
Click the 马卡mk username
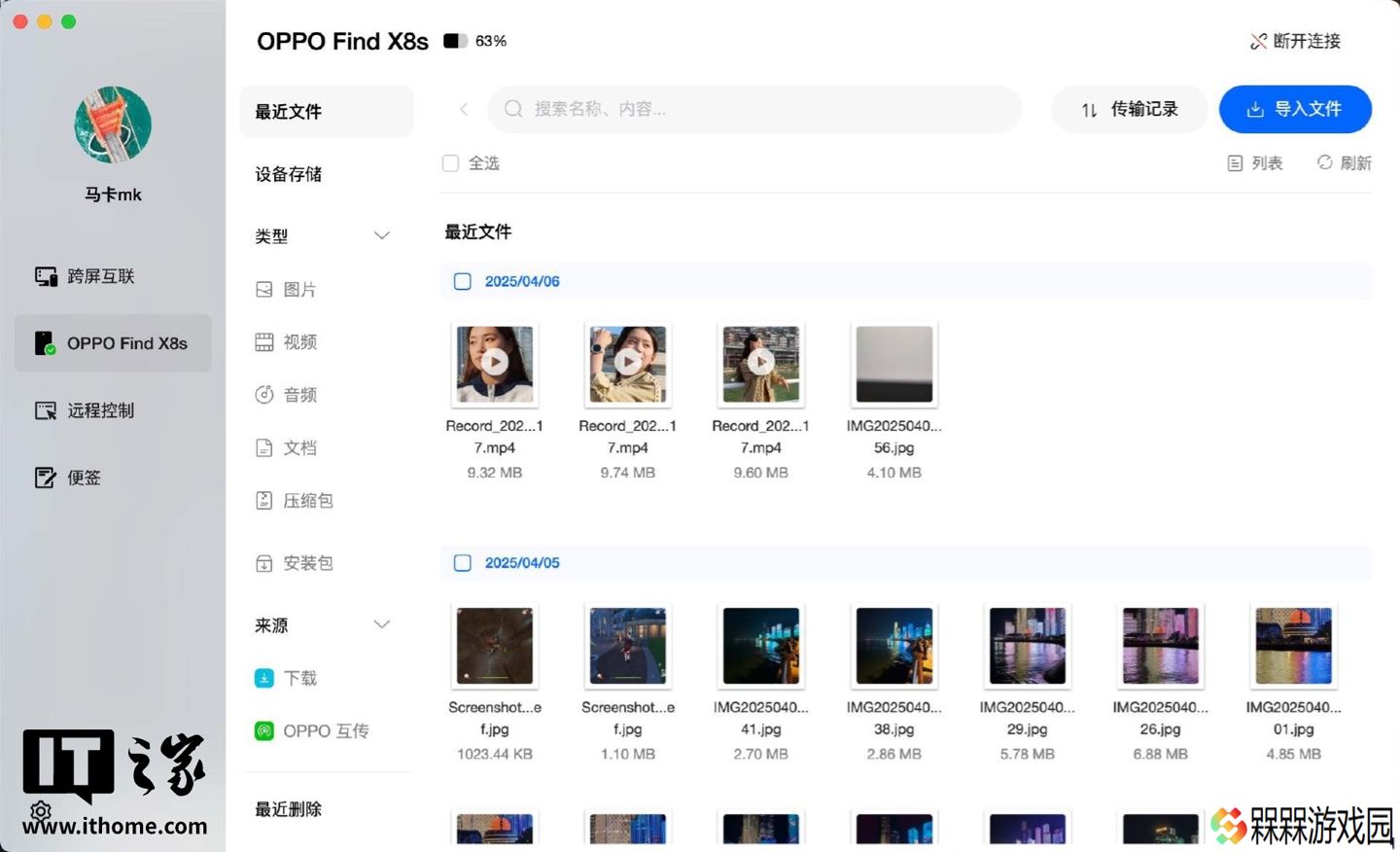coord(113,195)
